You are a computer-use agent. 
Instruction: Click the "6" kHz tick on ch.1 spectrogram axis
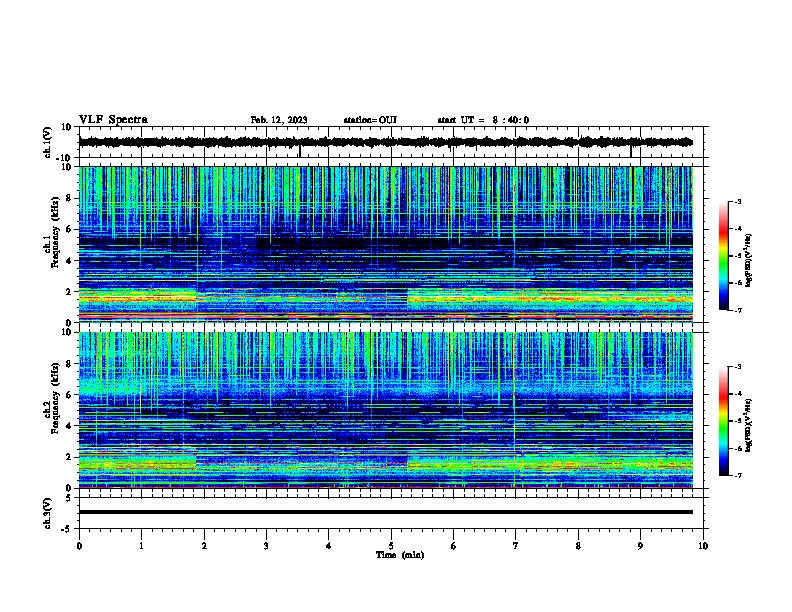click(69, 230)
